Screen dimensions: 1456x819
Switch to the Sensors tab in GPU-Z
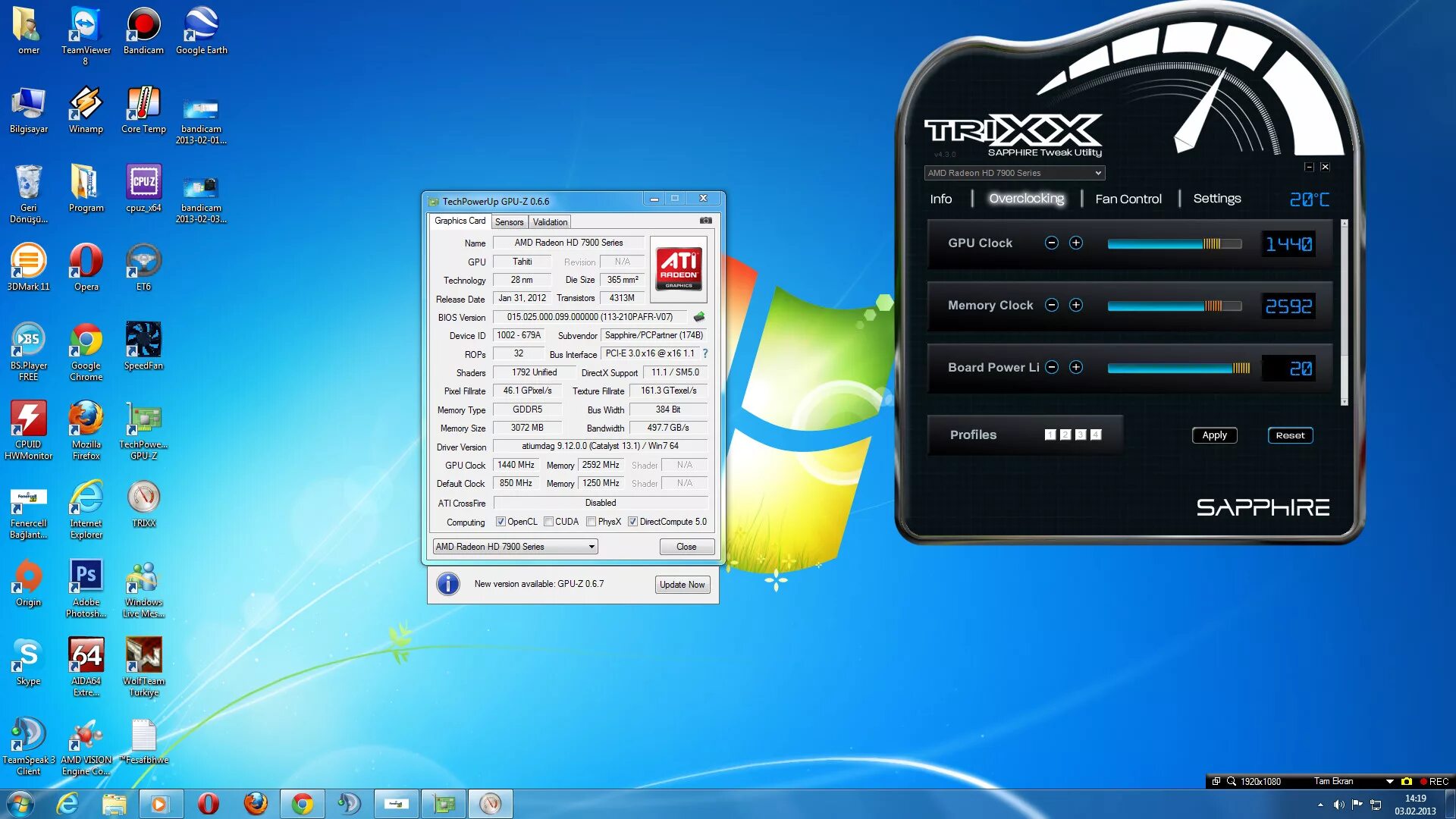point(509,222)
